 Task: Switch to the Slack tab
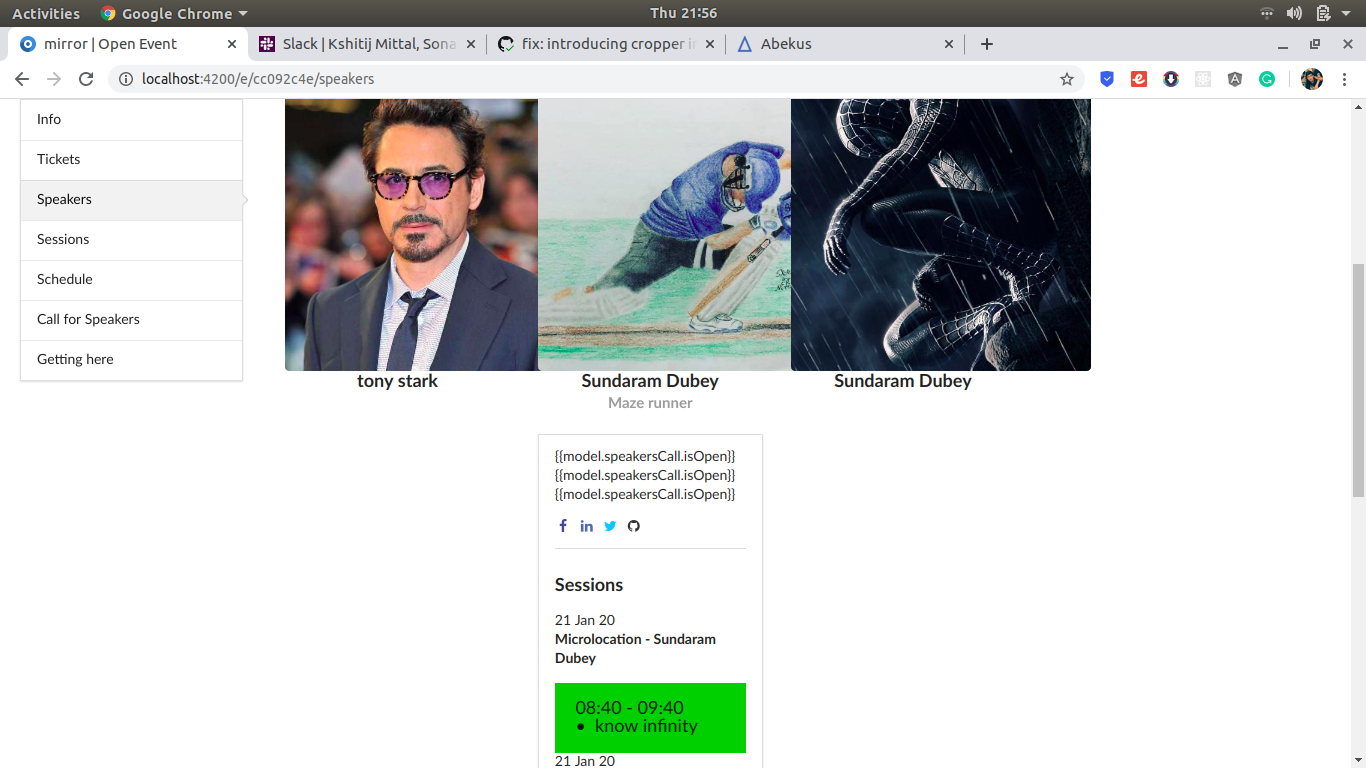[369, 44]
